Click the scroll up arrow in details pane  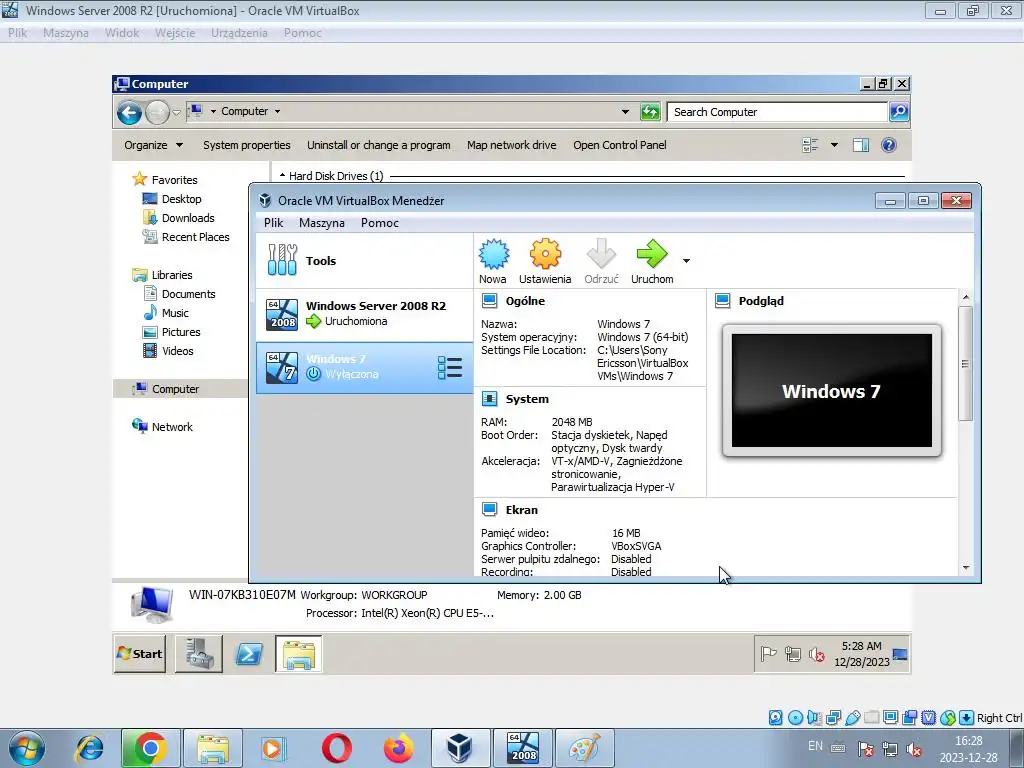(966, 298)
